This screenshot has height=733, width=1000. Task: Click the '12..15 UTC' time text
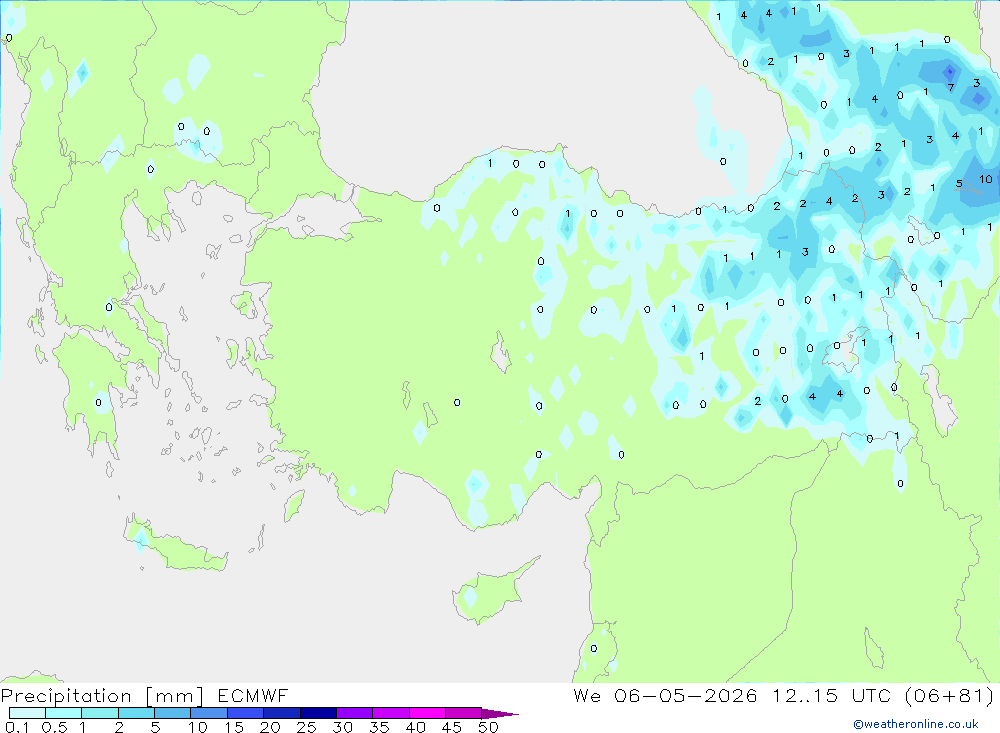[x=831, y=695]
